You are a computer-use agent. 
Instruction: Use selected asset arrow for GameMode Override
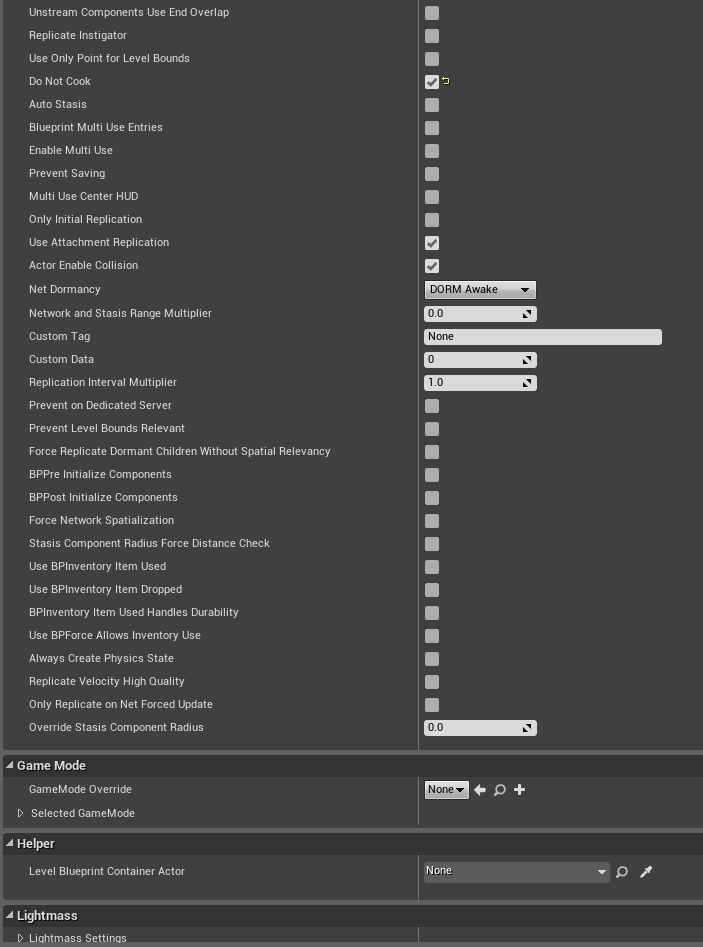point(480,790)
